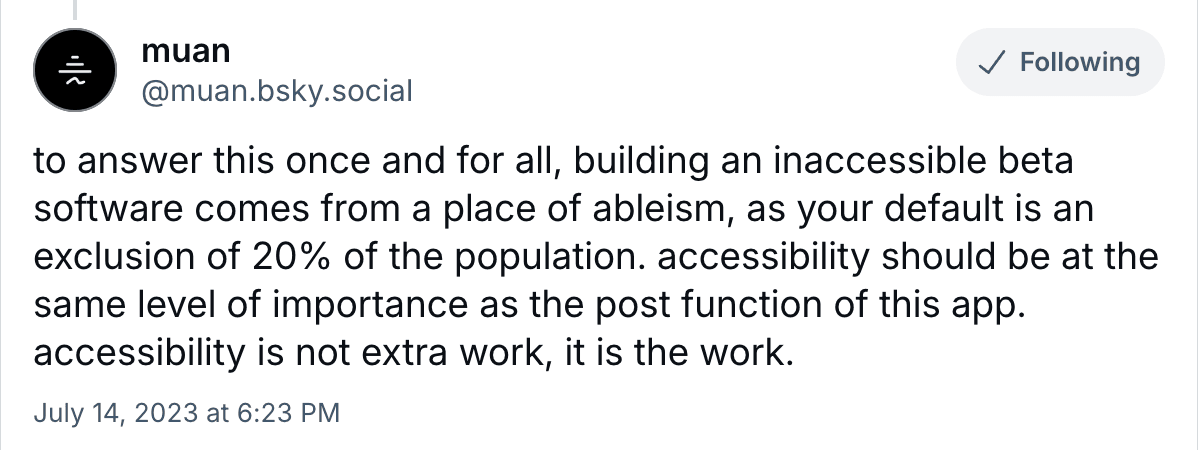1198x450 pixels.
Task: Click the checkmark icon beside Following
Action: pyautogui.click(x=993, y=63)
